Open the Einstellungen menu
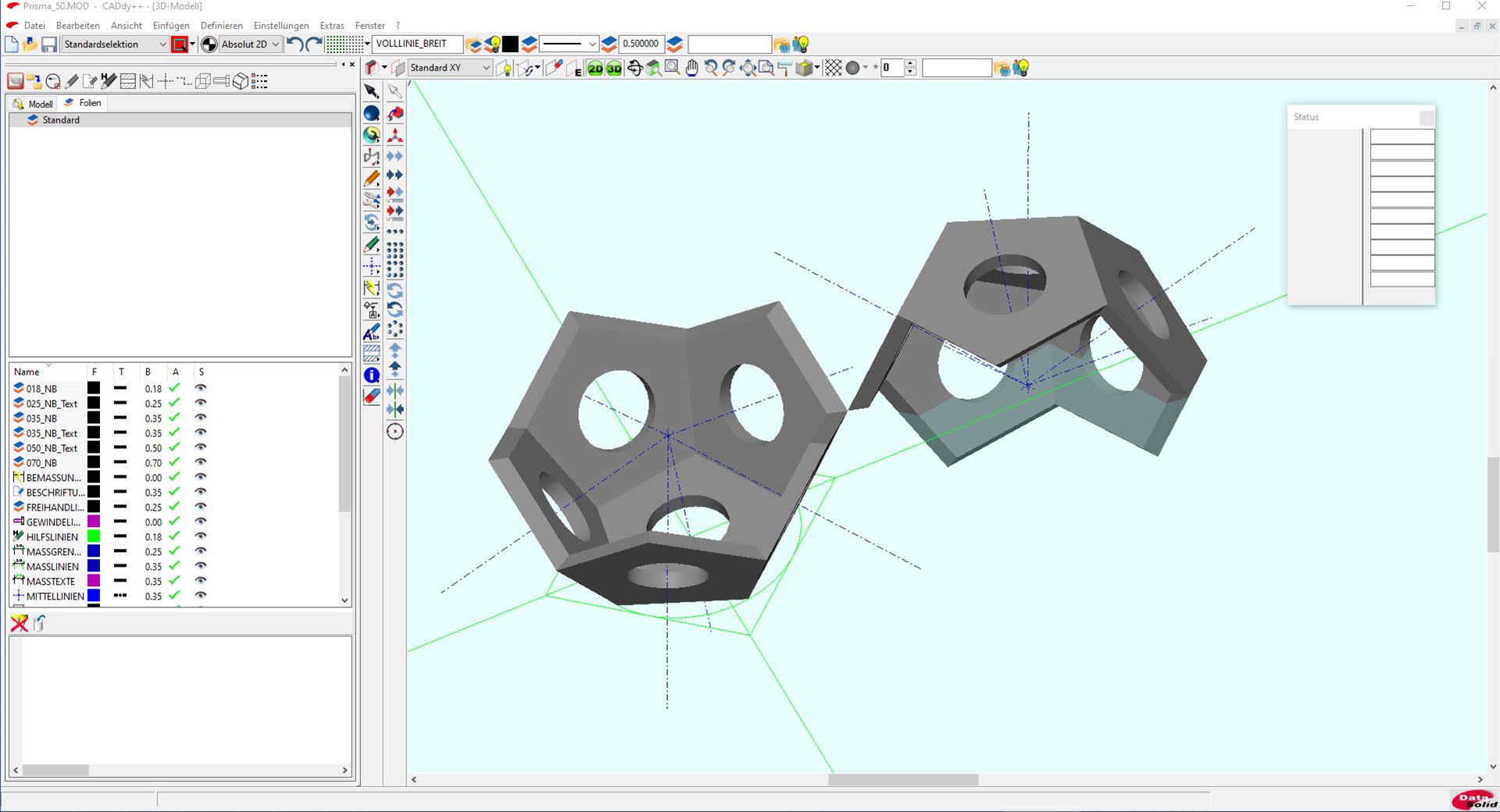 tap(281, 25)
